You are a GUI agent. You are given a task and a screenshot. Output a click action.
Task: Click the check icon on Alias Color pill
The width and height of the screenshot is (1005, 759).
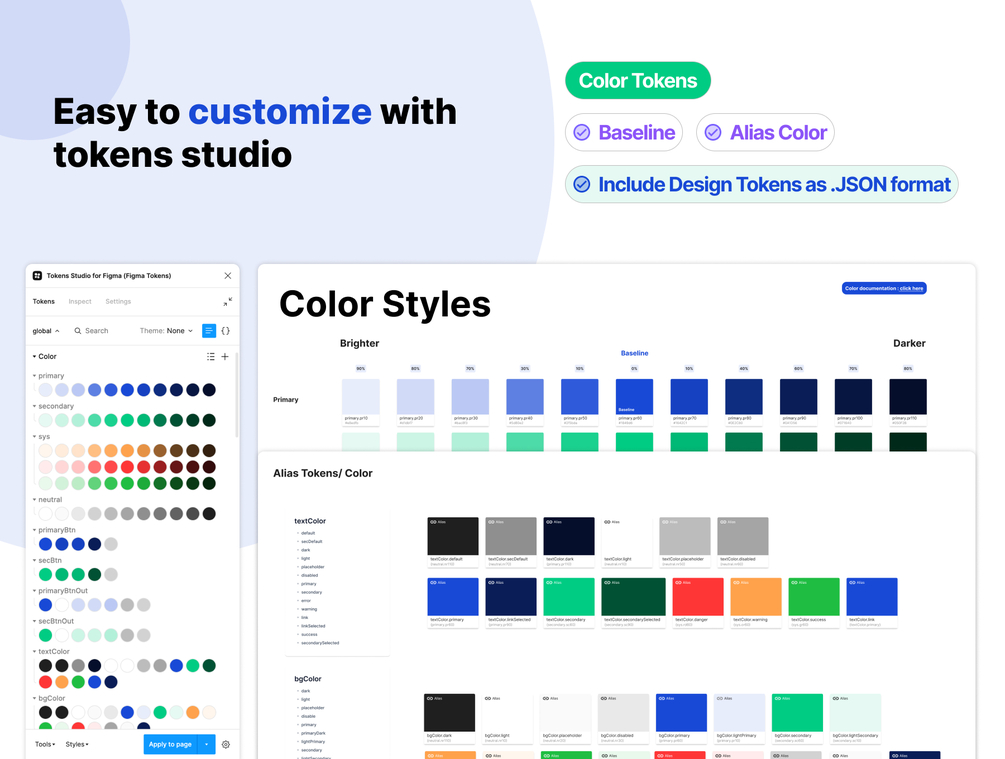[x=713, y=133]
